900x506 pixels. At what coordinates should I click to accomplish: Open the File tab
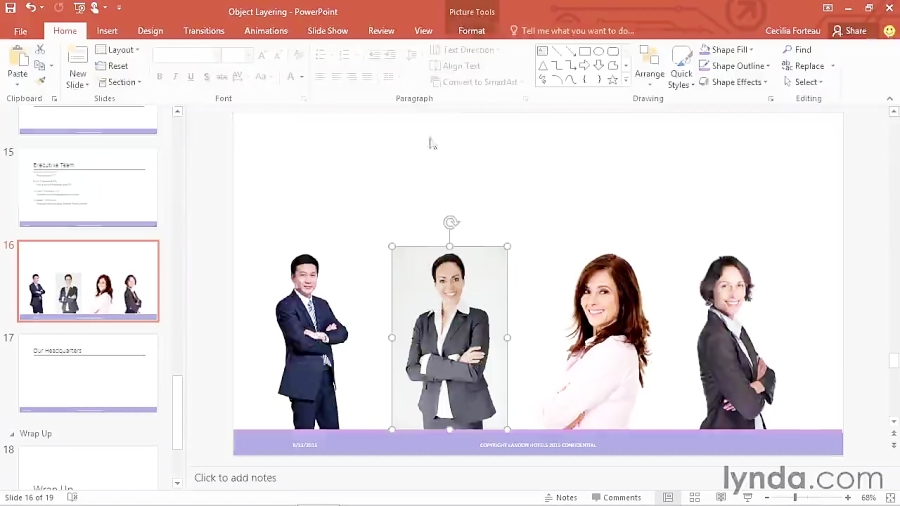[21, 31]
